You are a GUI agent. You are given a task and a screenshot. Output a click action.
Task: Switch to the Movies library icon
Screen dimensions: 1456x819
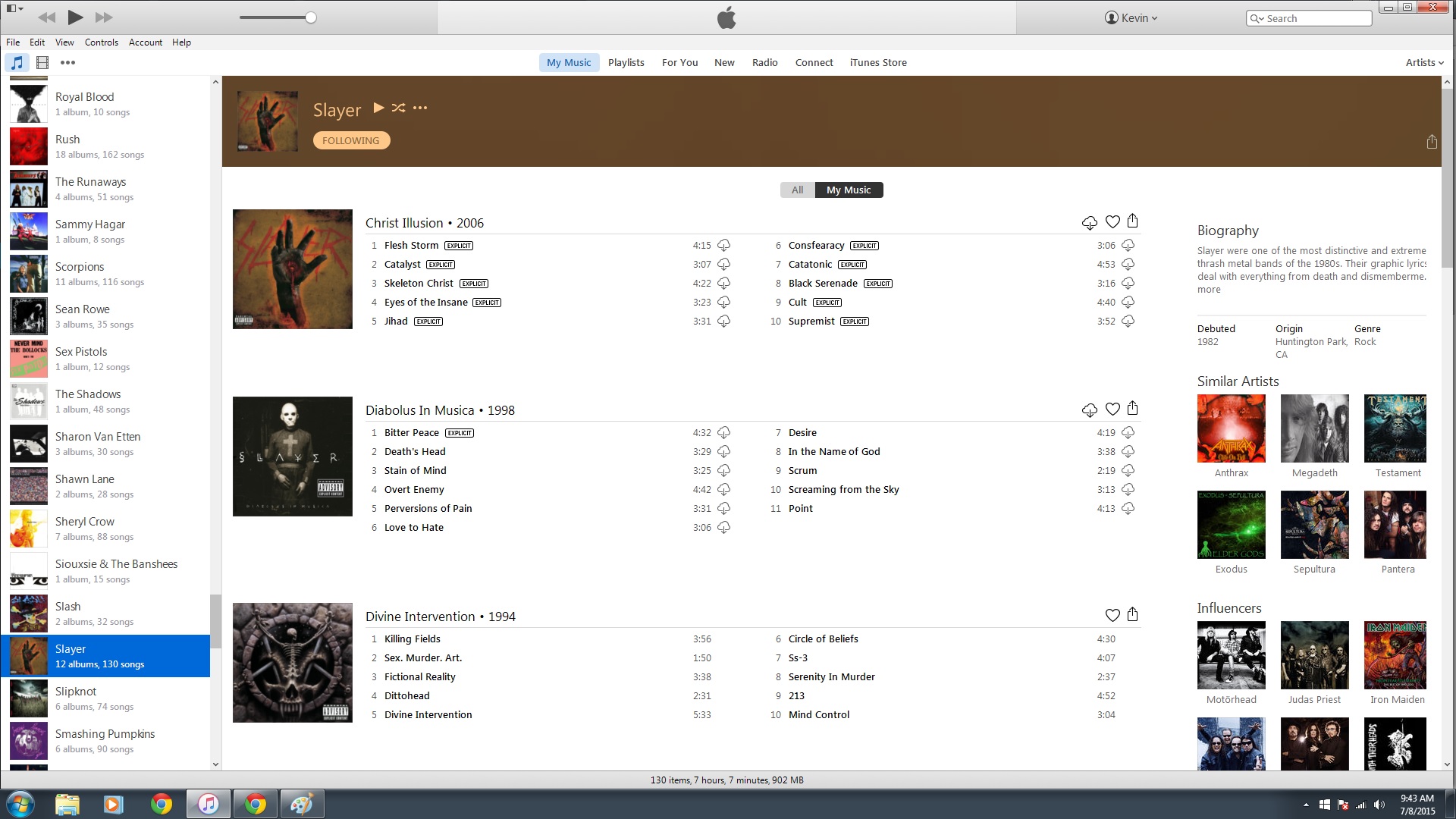tap(42, 63)
